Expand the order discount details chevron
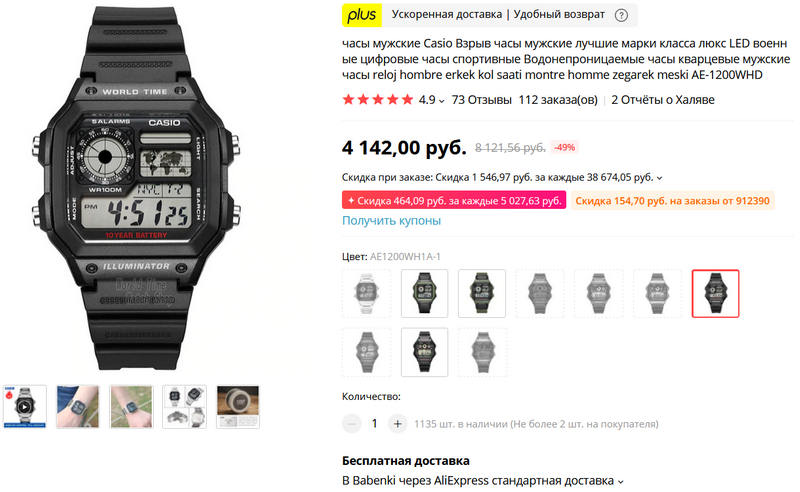The image size is (800, 492). [660, 178]
